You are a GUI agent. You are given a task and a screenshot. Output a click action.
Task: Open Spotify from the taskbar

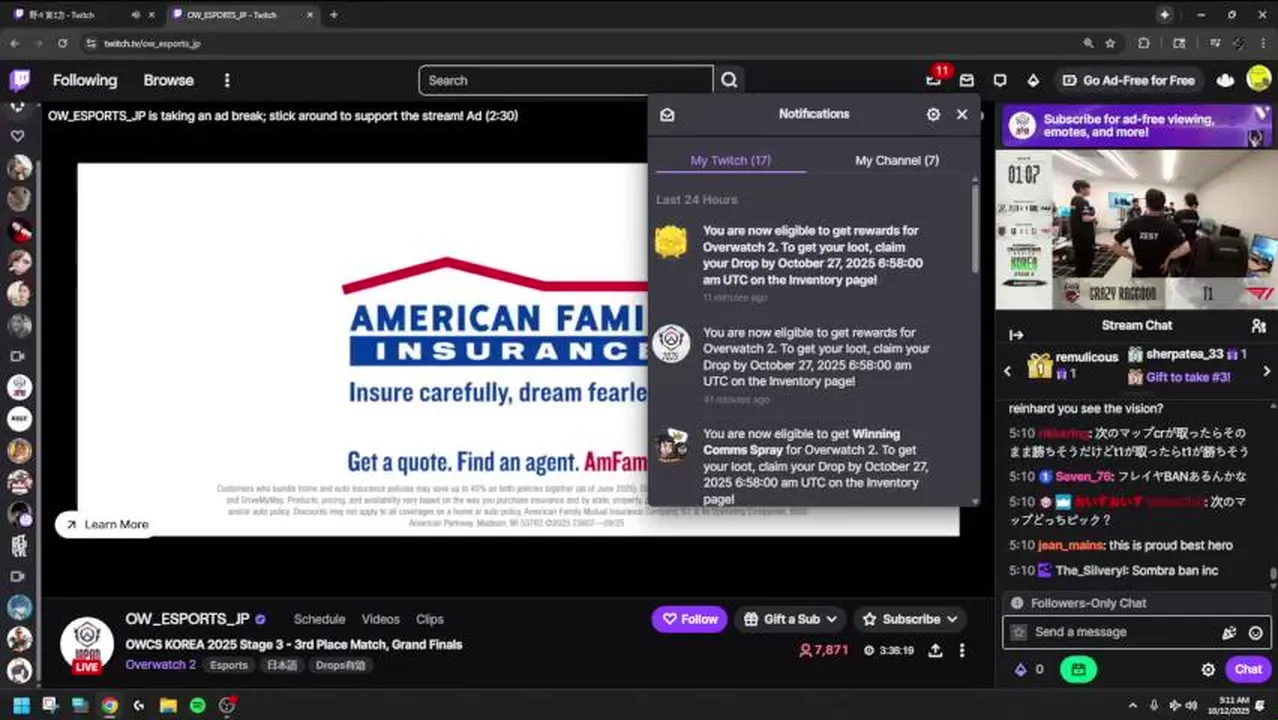[x=198, y=705]
